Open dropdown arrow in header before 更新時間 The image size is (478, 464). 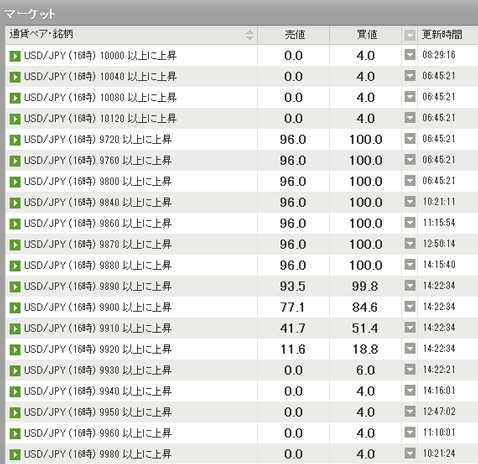(410, 35)
